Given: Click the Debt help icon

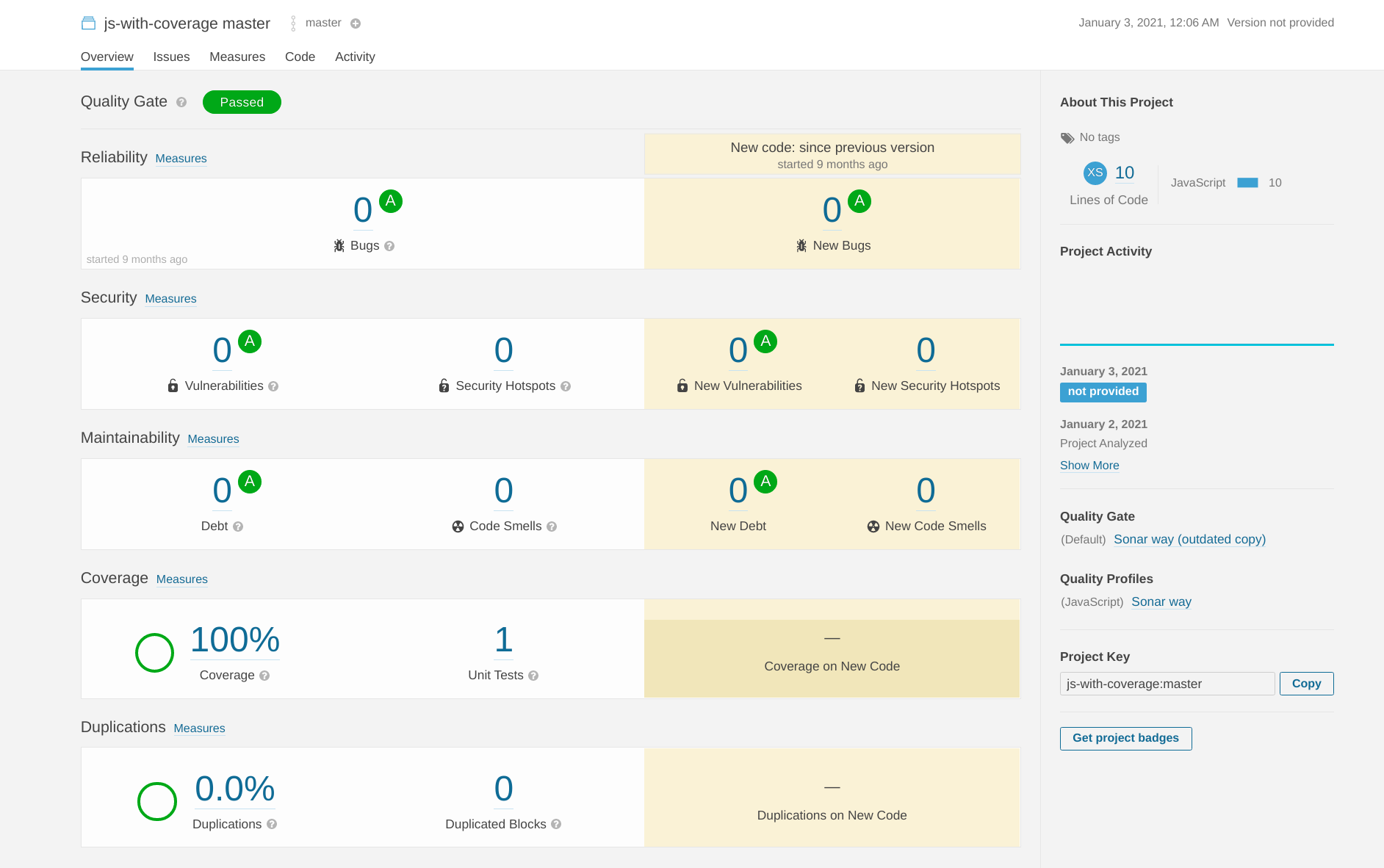Looking at the screenshot, I should pyautogui.click(x=238, y=527).
